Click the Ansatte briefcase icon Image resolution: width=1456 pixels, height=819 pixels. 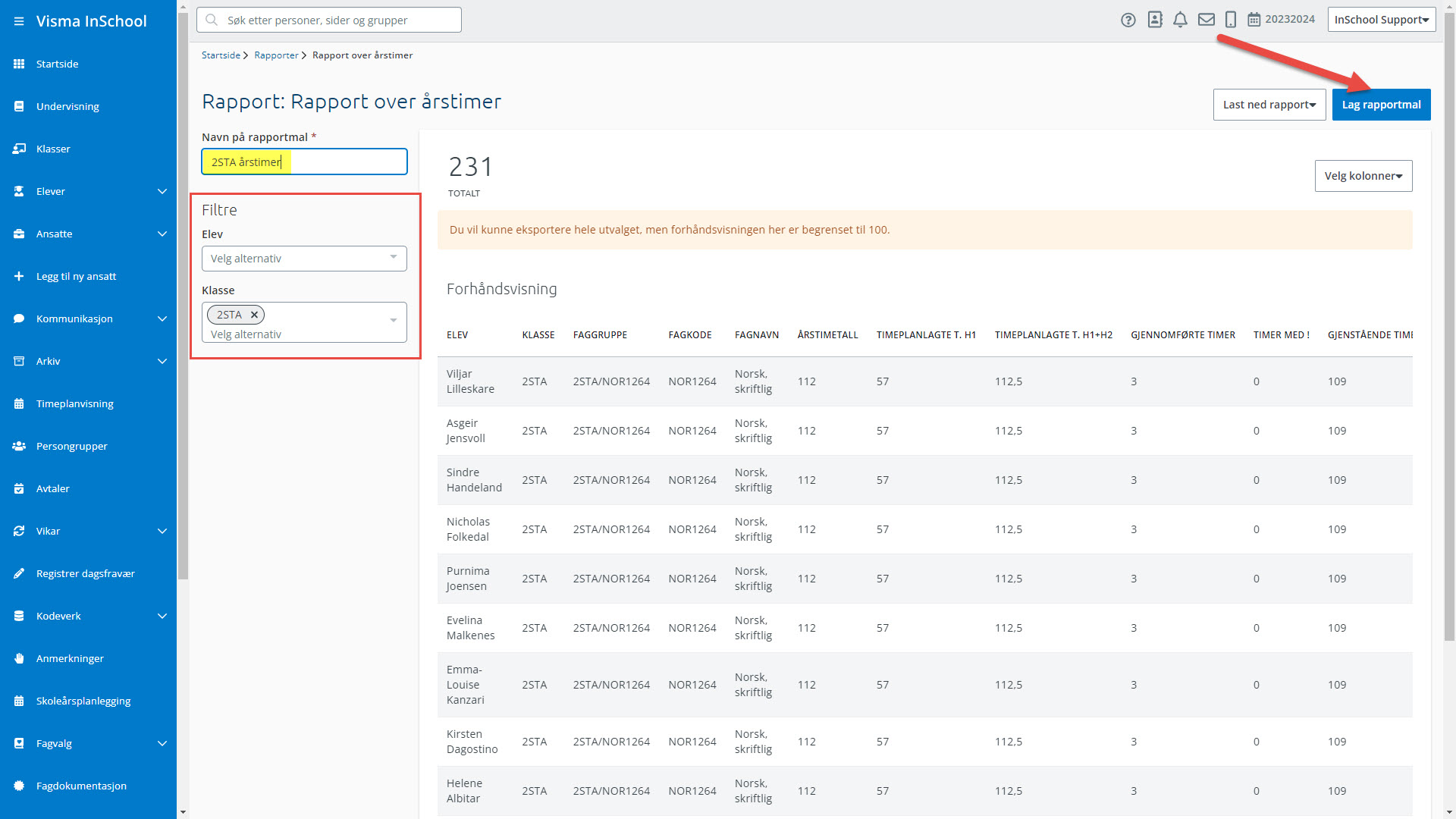point(19,234)
